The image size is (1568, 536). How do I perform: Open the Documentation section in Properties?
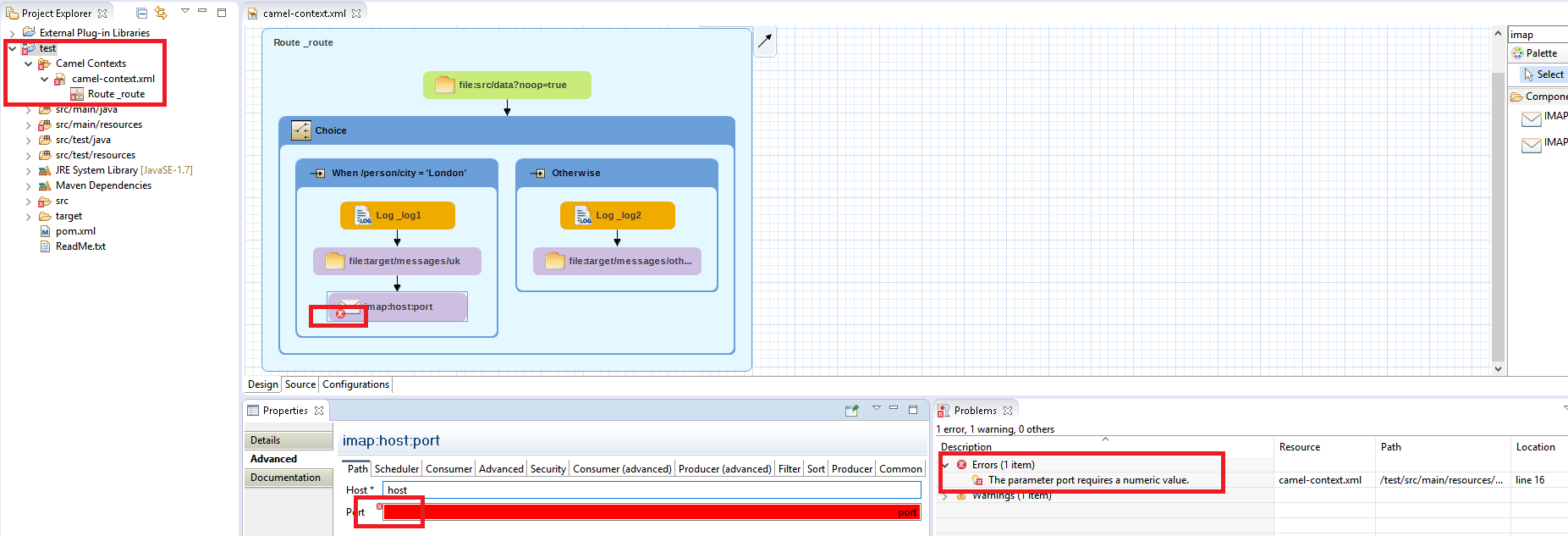pyautogui.click(x=286, y=478)
